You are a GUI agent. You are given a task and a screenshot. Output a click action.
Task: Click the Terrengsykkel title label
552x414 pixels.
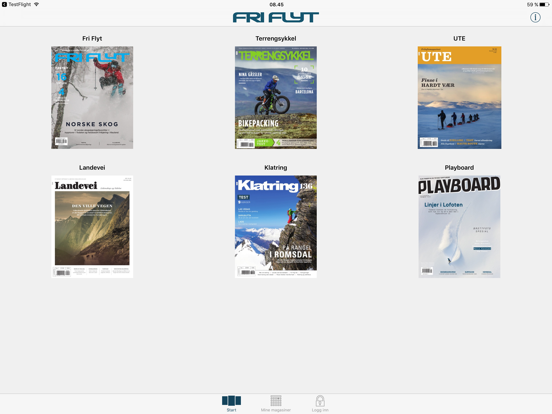276,38
